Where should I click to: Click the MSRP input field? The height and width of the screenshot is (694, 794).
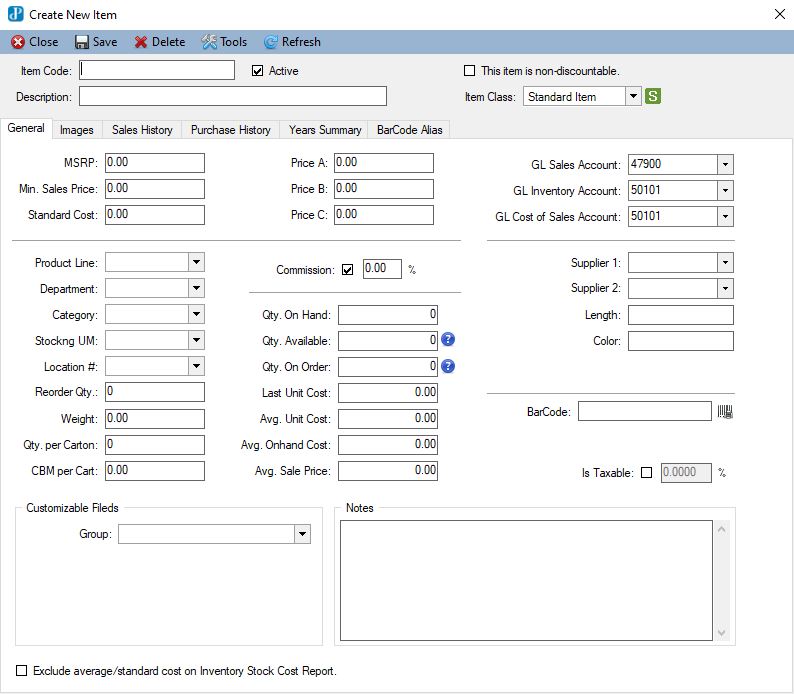[155, 163]
